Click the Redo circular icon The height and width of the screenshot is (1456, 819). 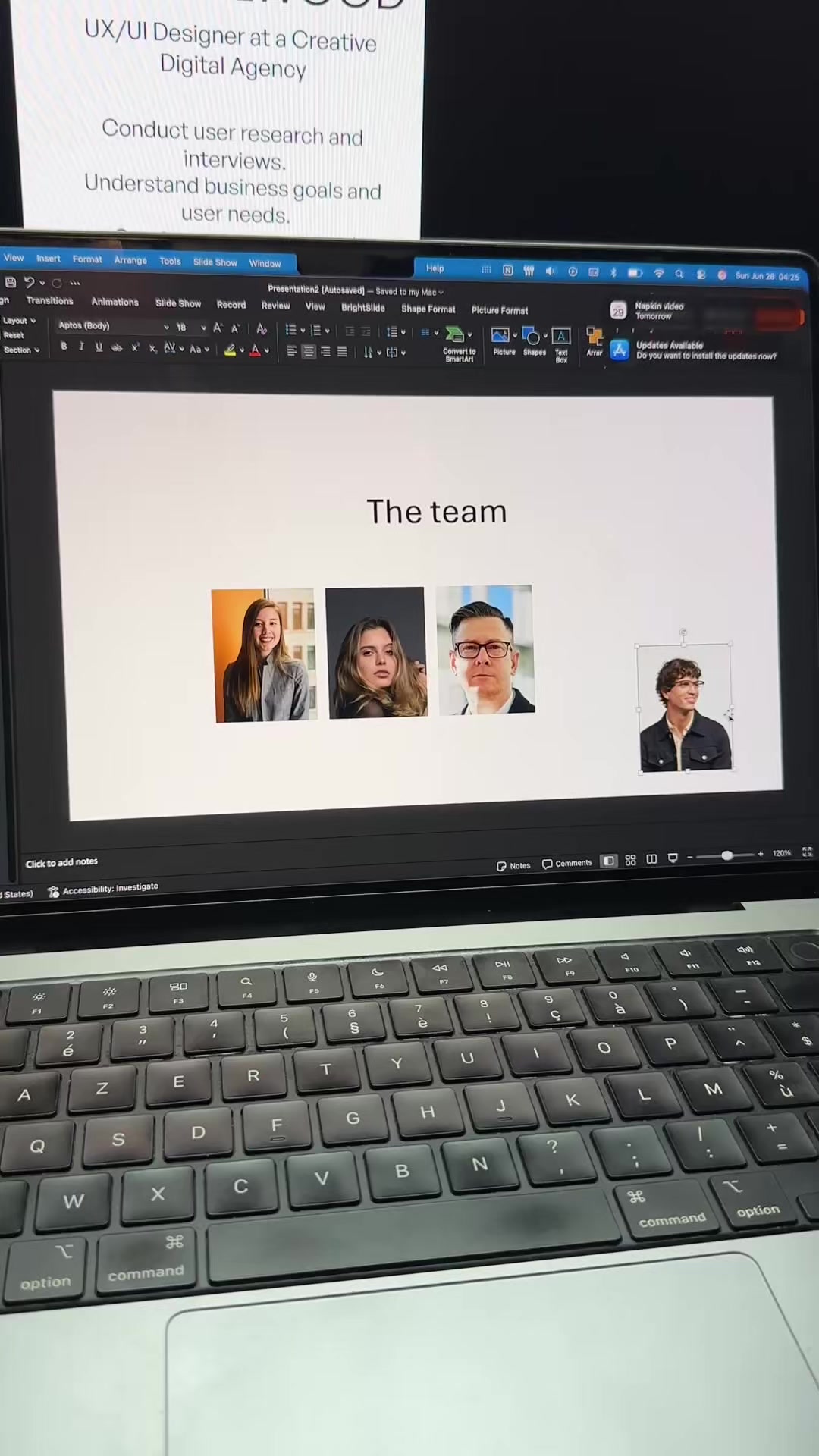57,283
